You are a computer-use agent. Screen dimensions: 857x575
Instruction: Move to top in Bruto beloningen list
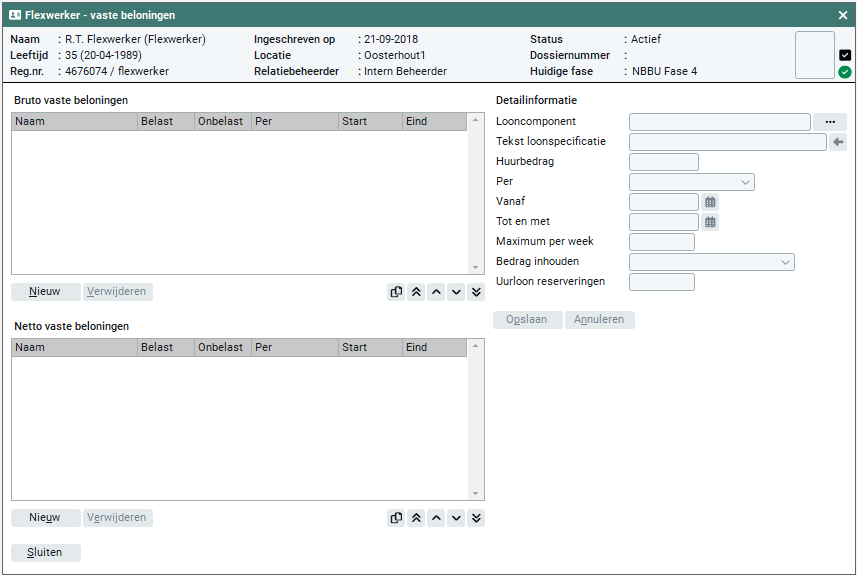[416, 292]
